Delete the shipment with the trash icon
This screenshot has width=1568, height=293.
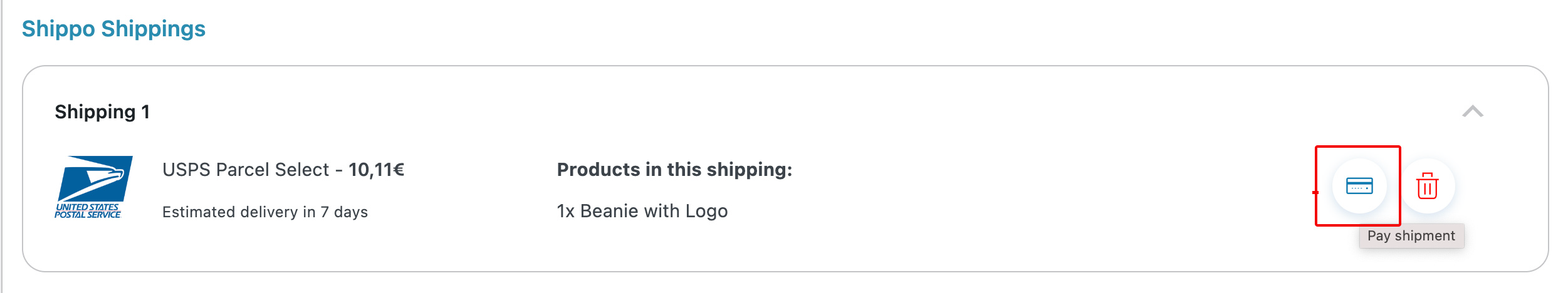click(x=1427, y=186)
